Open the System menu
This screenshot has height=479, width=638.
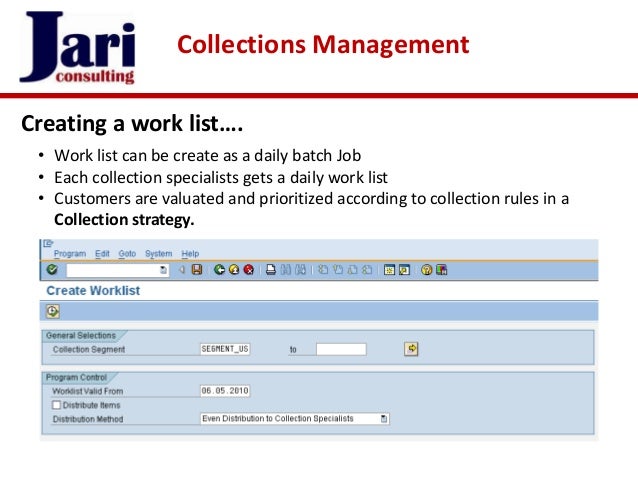[159, 254]
